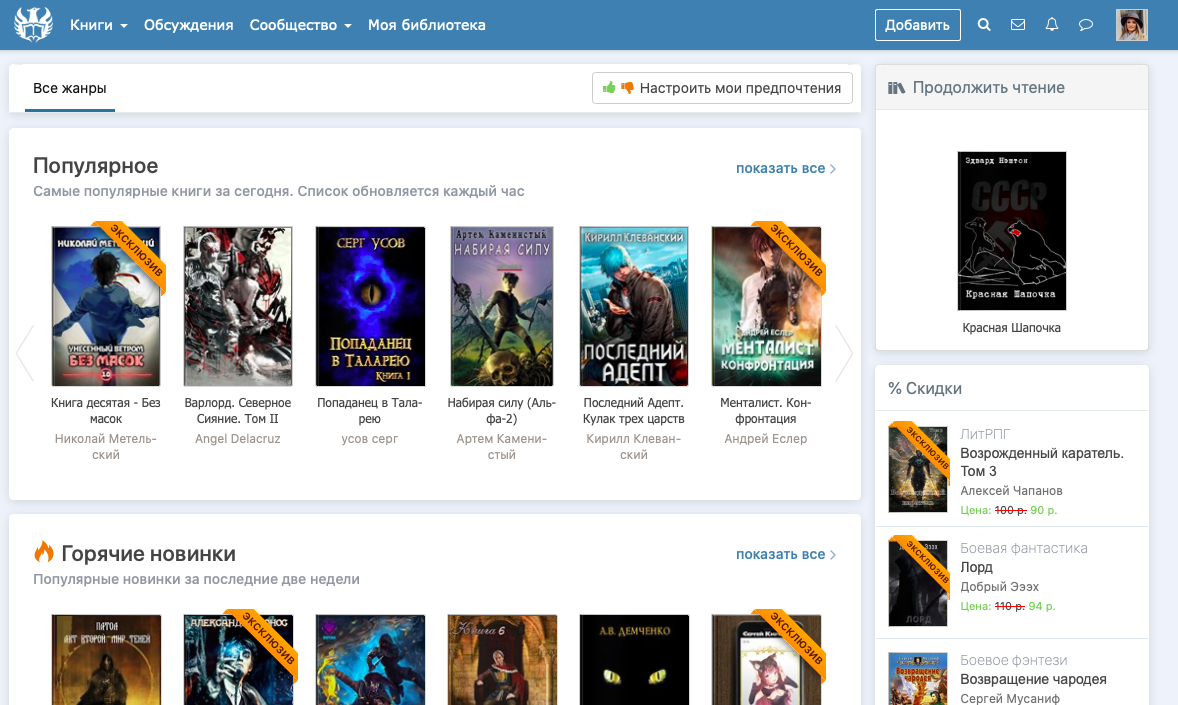Viewport: 1178px width, 705px height.
Task: Go to Моя библиотека
Action: coord(427,25)
